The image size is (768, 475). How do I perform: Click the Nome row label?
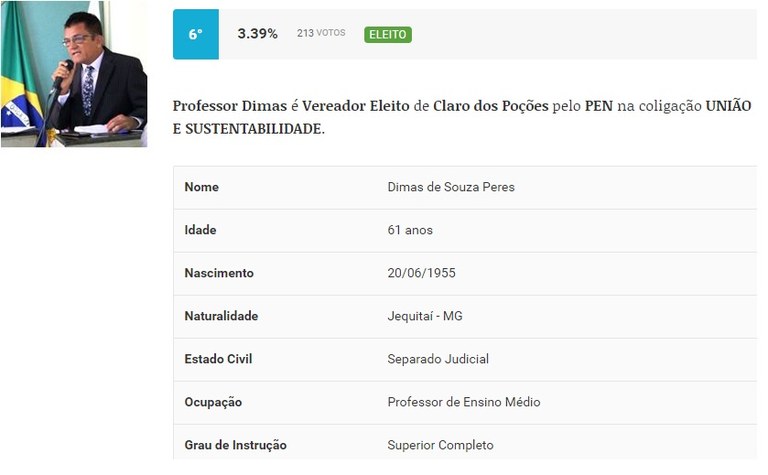[x=201, y=187]
